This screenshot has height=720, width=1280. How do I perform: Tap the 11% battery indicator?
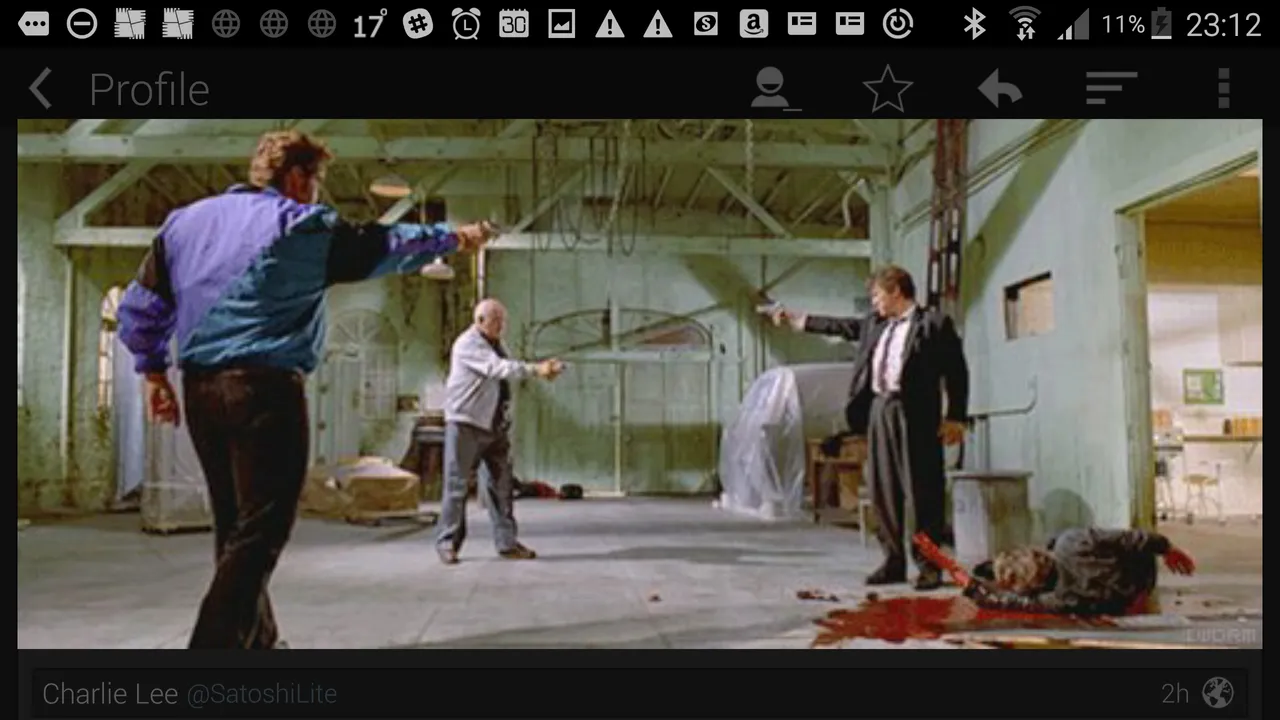click(x=1137, y=24)
